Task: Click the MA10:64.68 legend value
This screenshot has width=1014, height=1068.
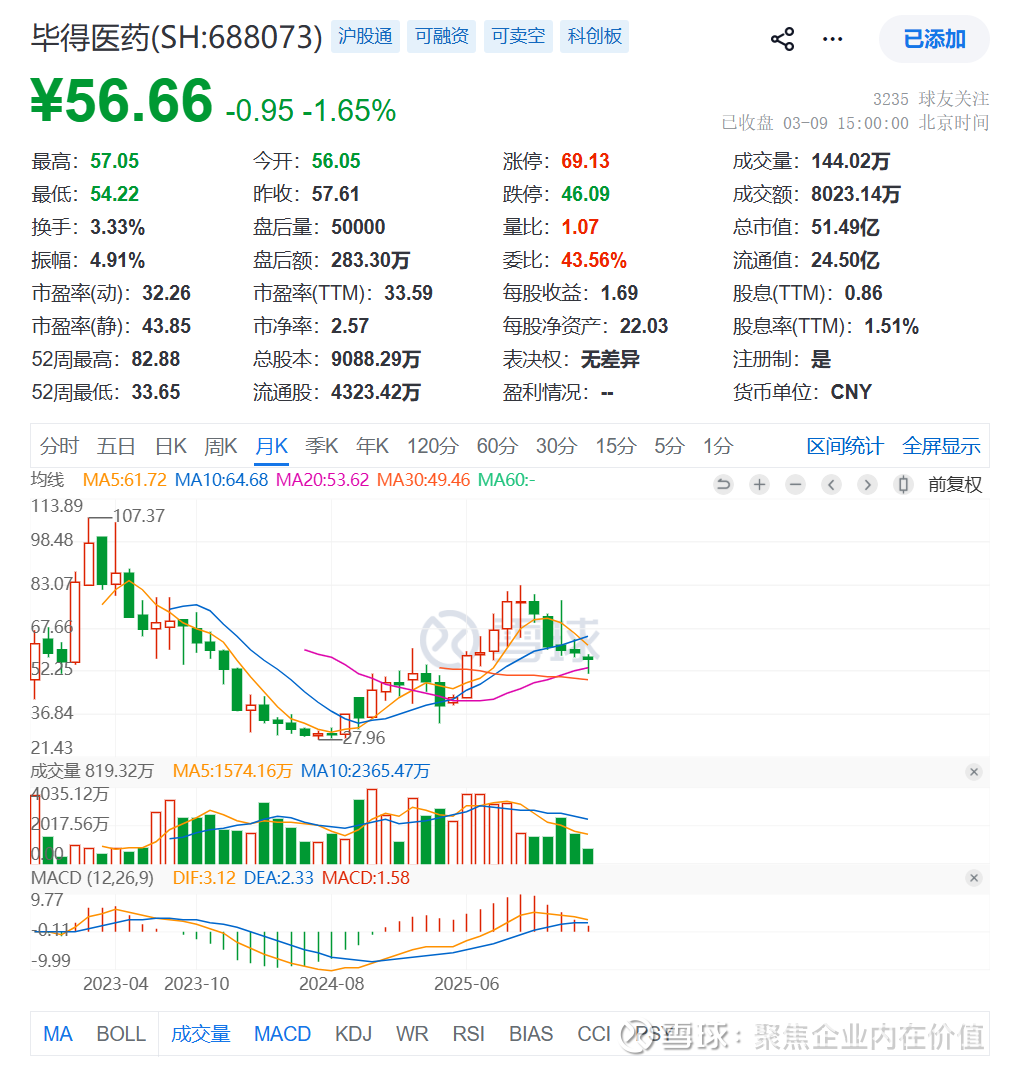Action: tap(221, 480)
